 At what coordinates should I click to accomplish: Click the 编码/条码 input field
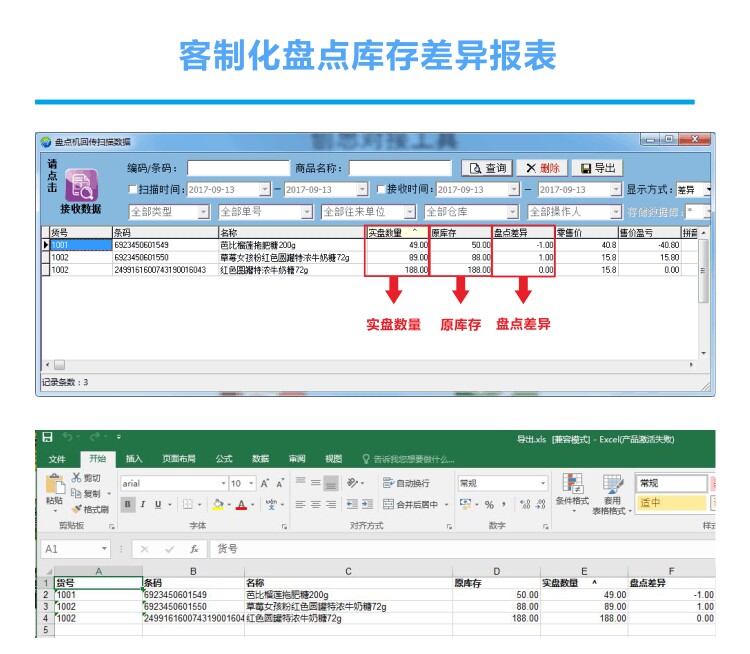pos(238,168)
